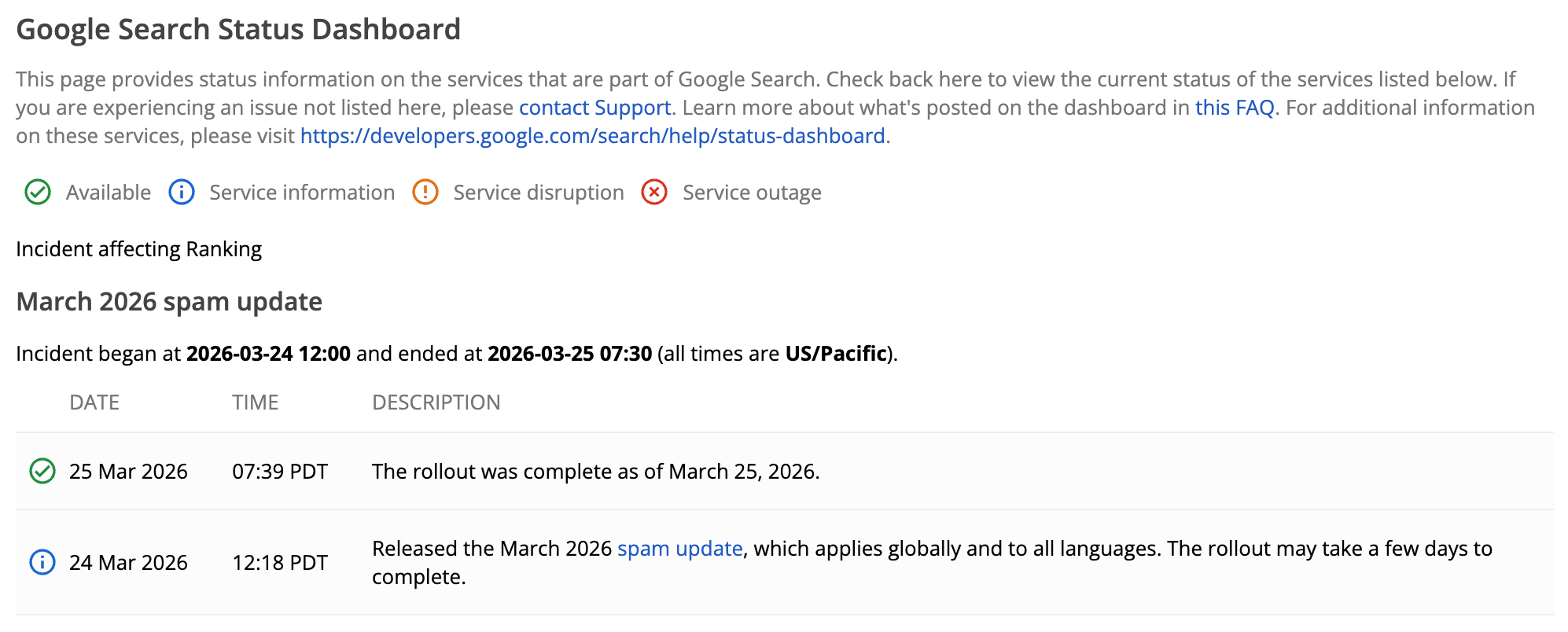
Task: Click the Incident affecting Ranking text
Action: point(138,249)
